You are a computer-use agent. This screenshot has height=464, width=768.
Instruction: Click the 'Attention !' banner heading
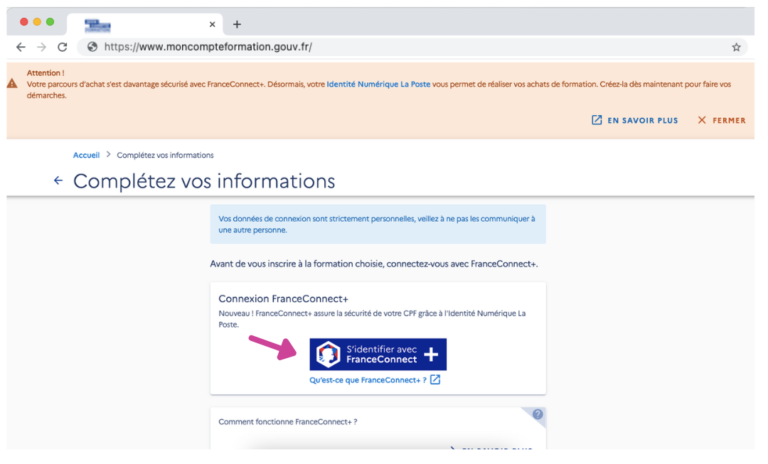pyautogui.click(x=46, y=73)
